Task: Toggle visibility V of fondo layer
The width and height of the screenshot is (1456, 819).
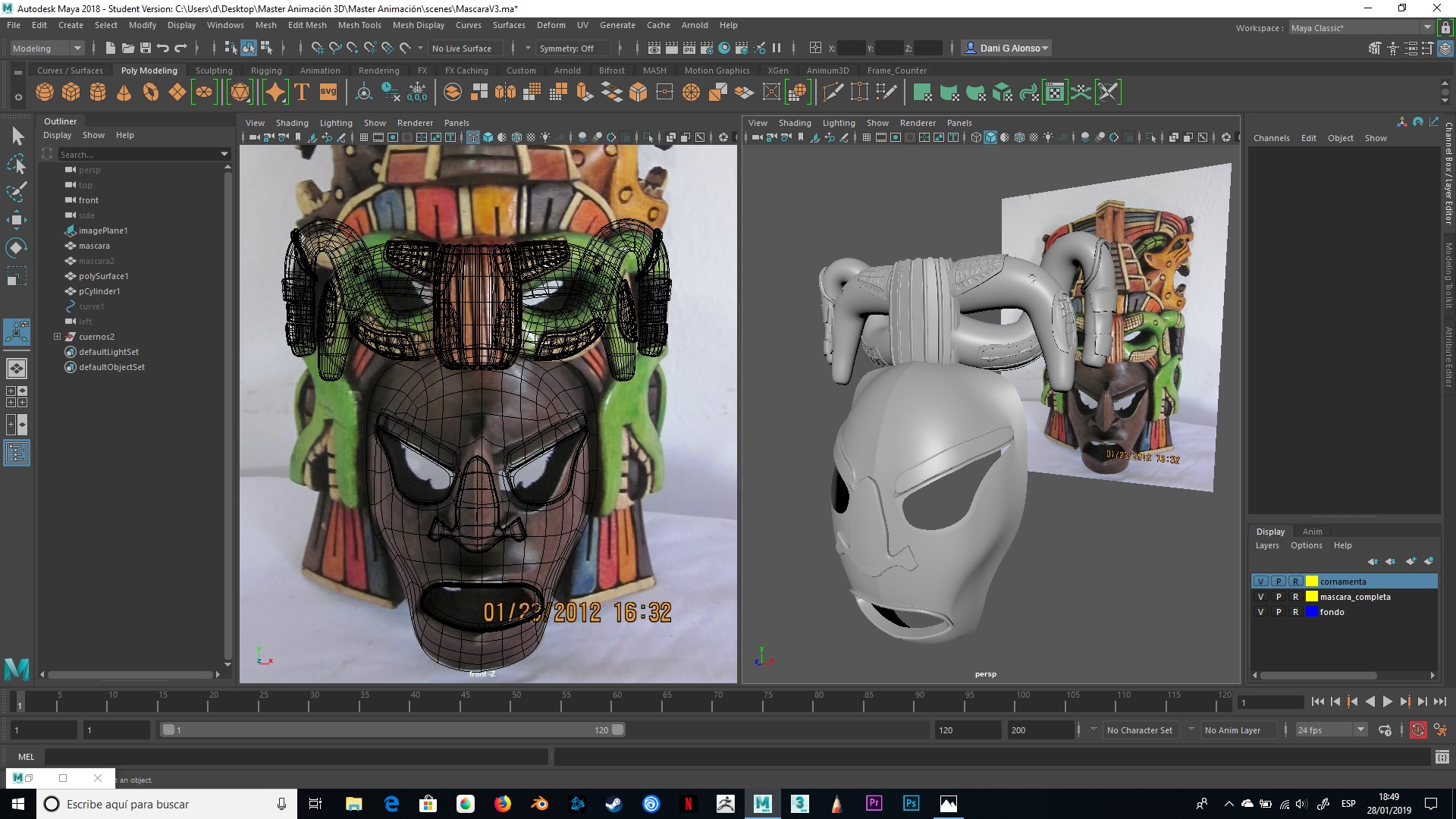Action: (x=1261, y=612)
